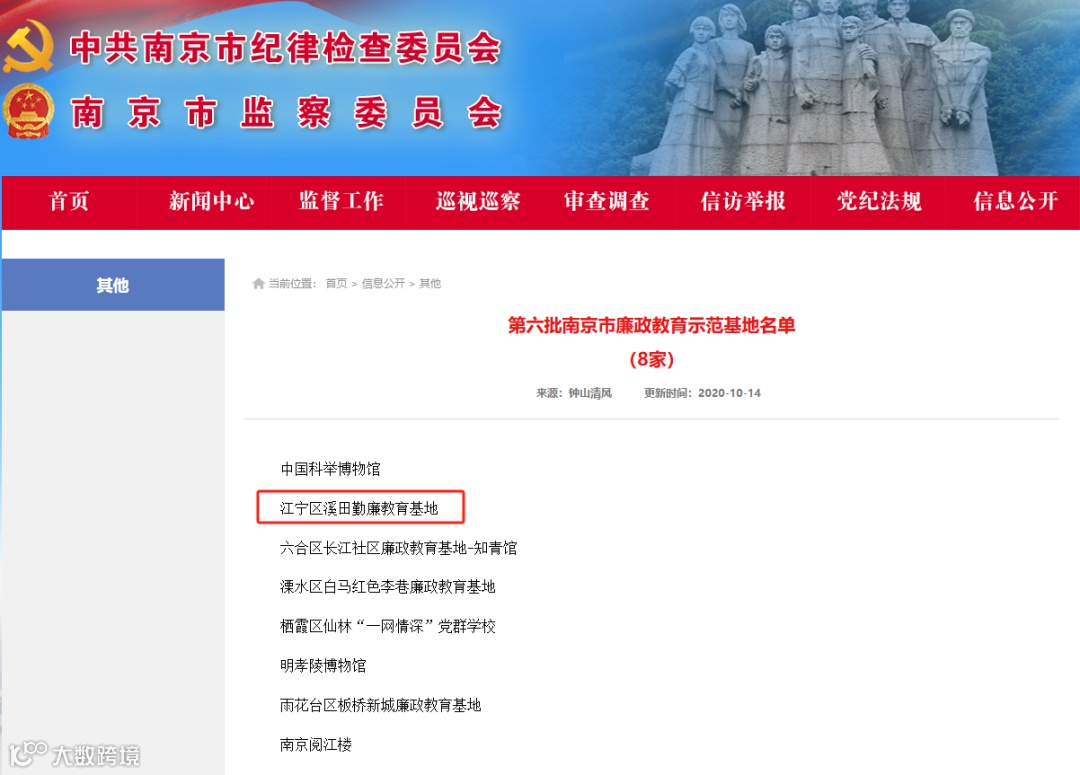The image size is (1080, 775).
Task: Click the 首页 breadcrumb link
Action: pyautogui.click(x=336, y=284)
